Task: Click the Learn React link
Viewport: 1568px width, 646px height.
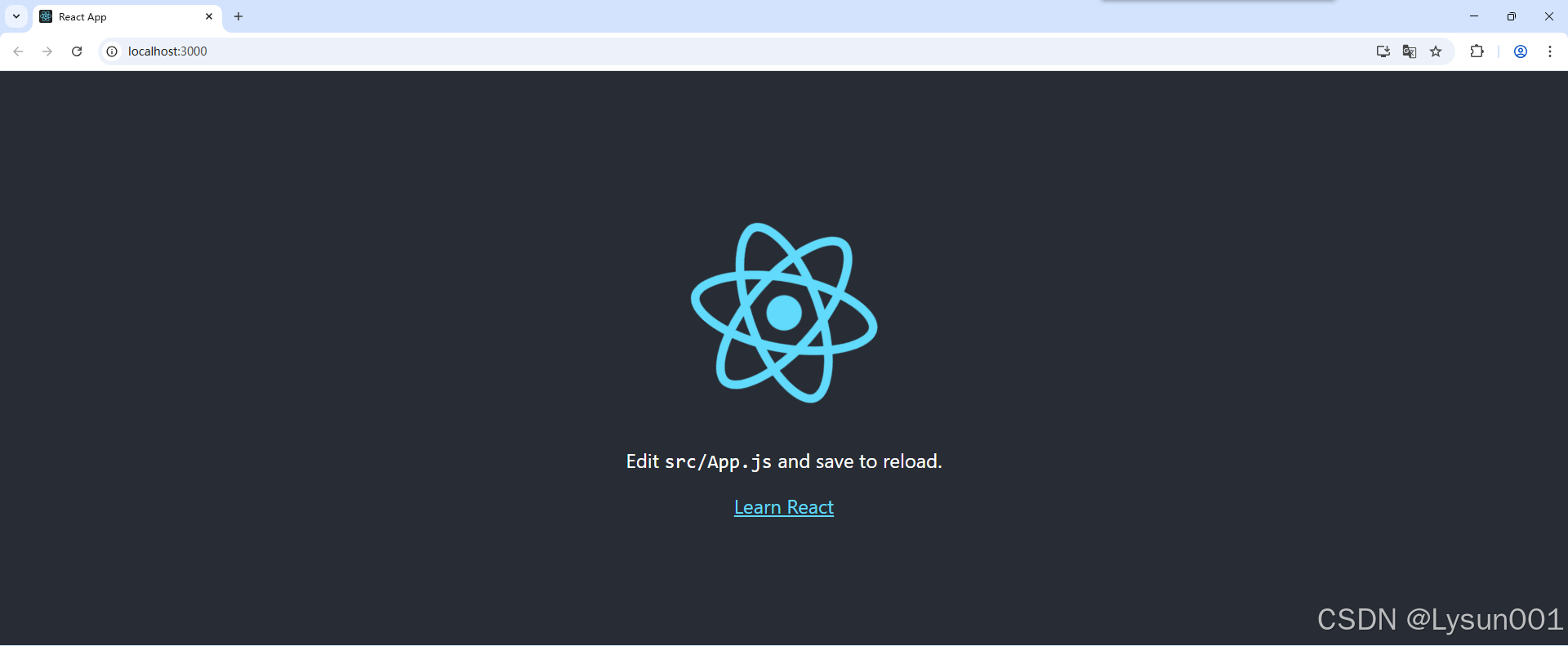Action: 784,507
